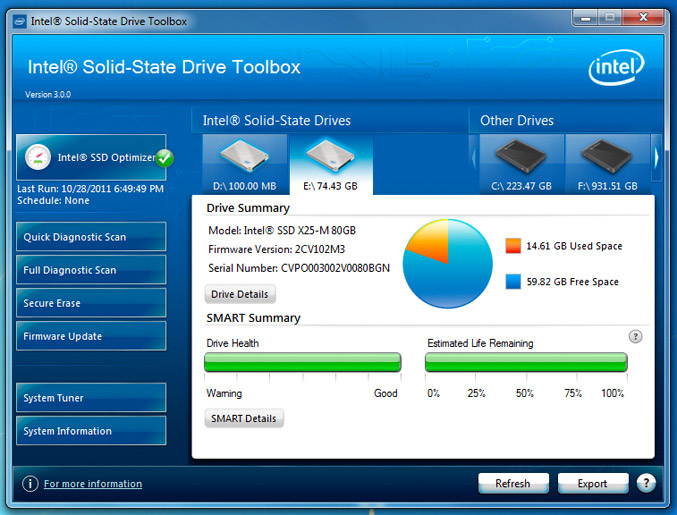Screen dimensions: 677x515
Task: View System Information
Action: (91, 430)
